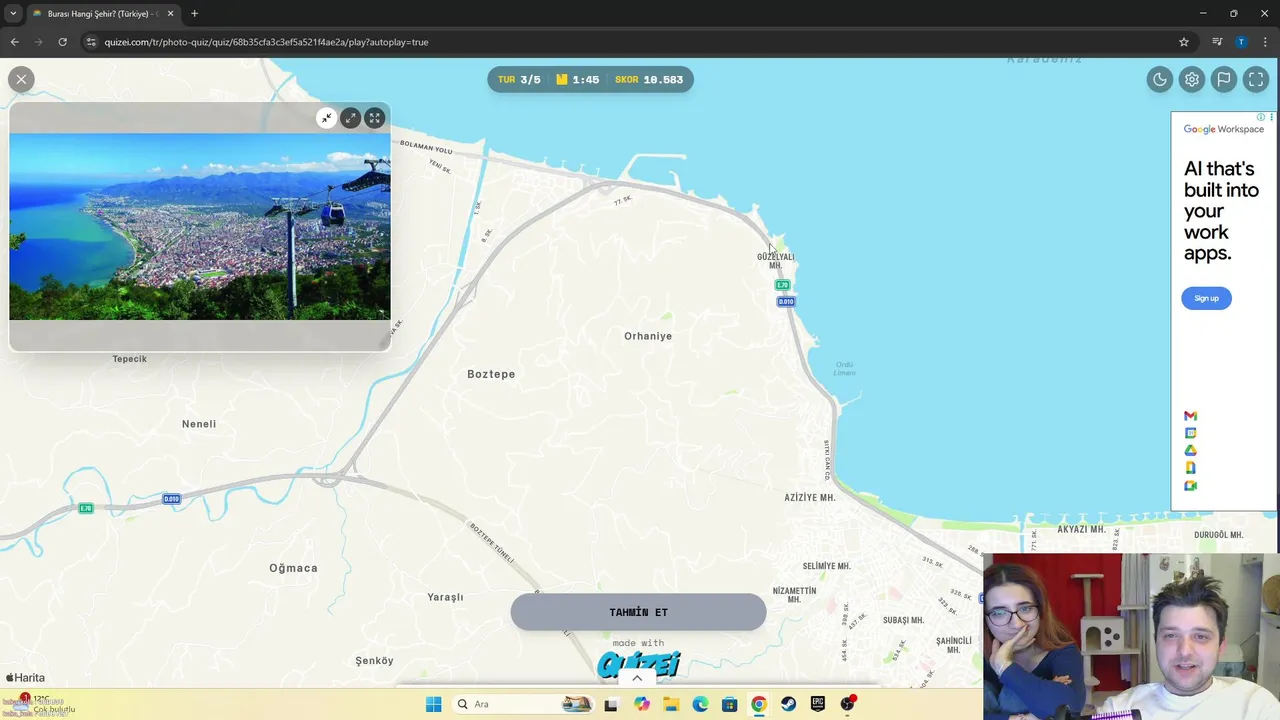The image size is (1280, 720).
Task: Click the Orhaniye label on map
Action: [x=648, y=336]
